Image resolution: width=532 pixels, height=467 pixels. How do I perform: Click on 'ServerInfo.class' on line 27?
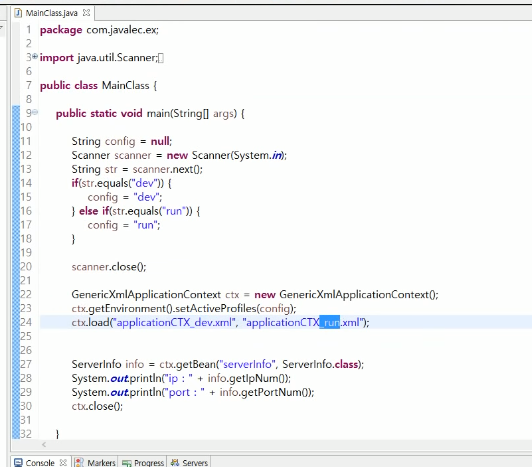click(320, 364)
